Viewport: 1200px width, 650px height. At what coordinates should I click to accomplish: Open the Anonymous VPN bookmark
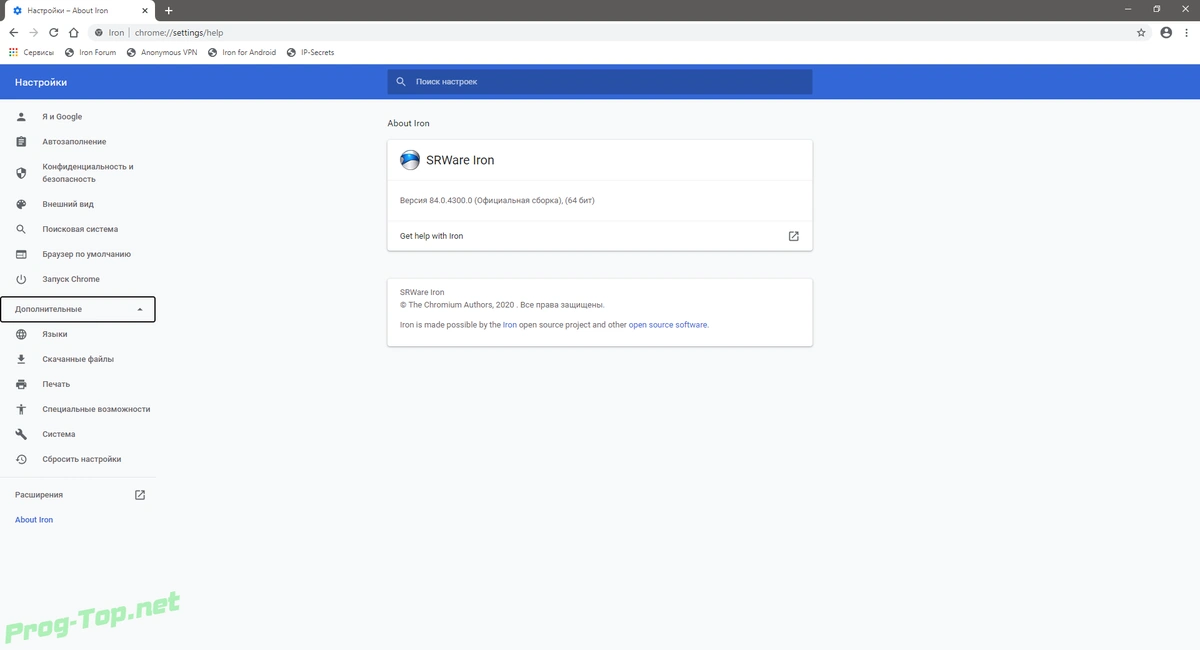pyautogui.click(x=162, y=52)
